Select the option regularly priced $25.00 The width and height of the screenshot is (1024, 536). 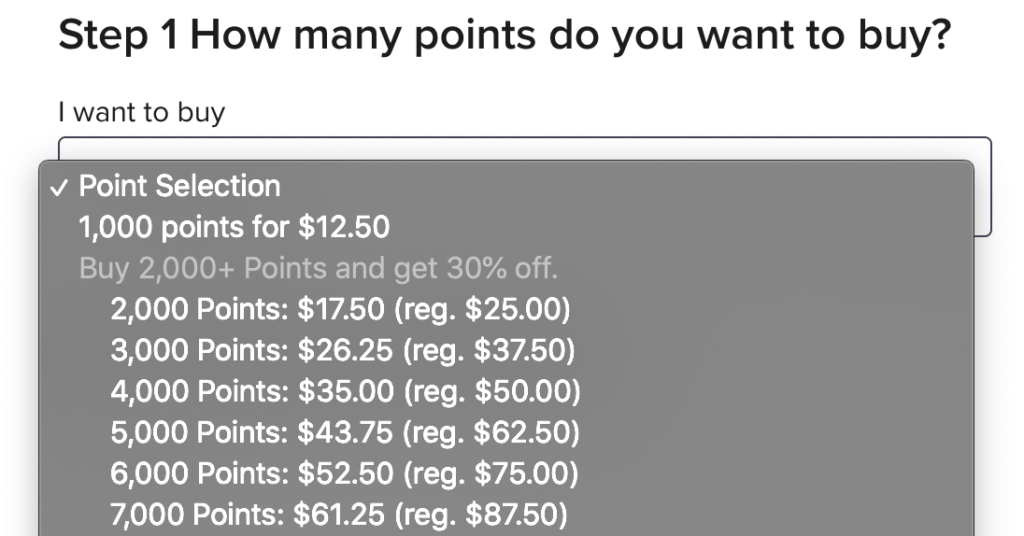[x=340, y=310]
